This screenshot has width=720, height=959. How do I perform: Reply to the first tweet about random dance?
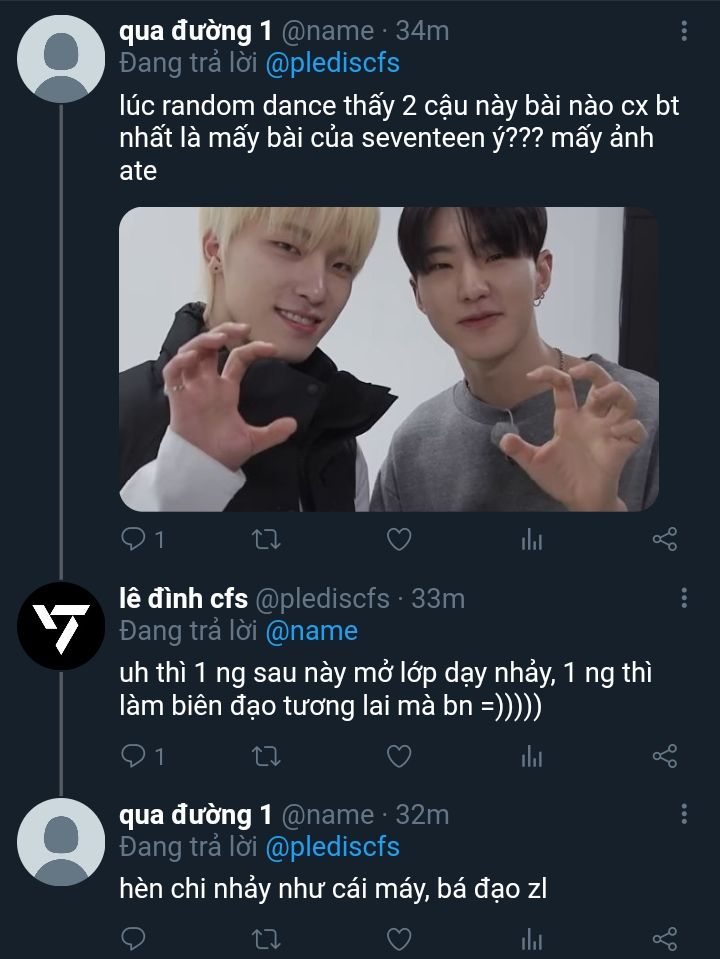(x=134, y=540)
